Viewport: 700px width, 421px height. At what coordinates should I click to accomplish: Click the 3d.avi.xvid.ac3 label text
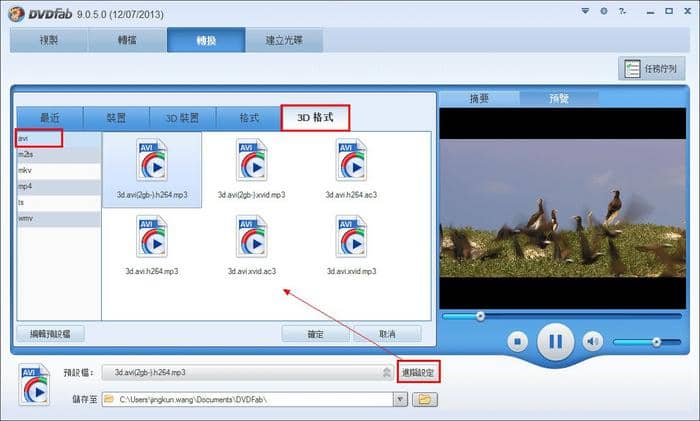click(252, 271)
